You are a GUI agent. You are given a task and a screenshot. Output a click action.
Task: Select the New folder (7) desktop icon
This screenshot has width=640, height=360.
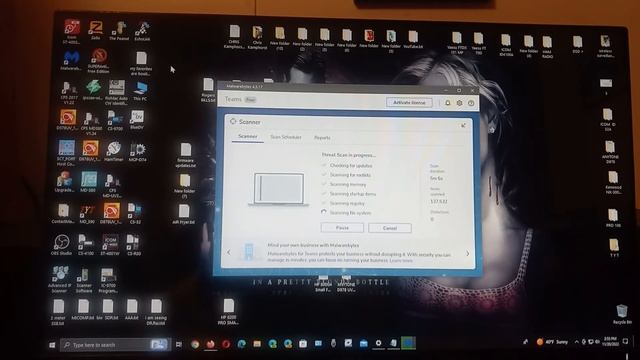point(184,186)
